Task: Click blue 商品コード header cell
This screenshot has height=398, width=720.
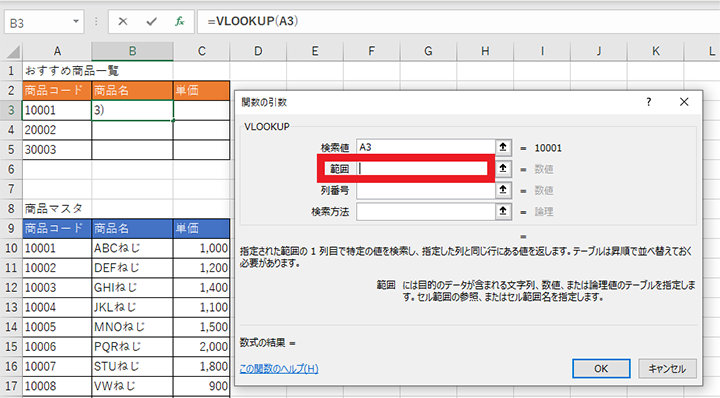Action: tap(57, 228)
